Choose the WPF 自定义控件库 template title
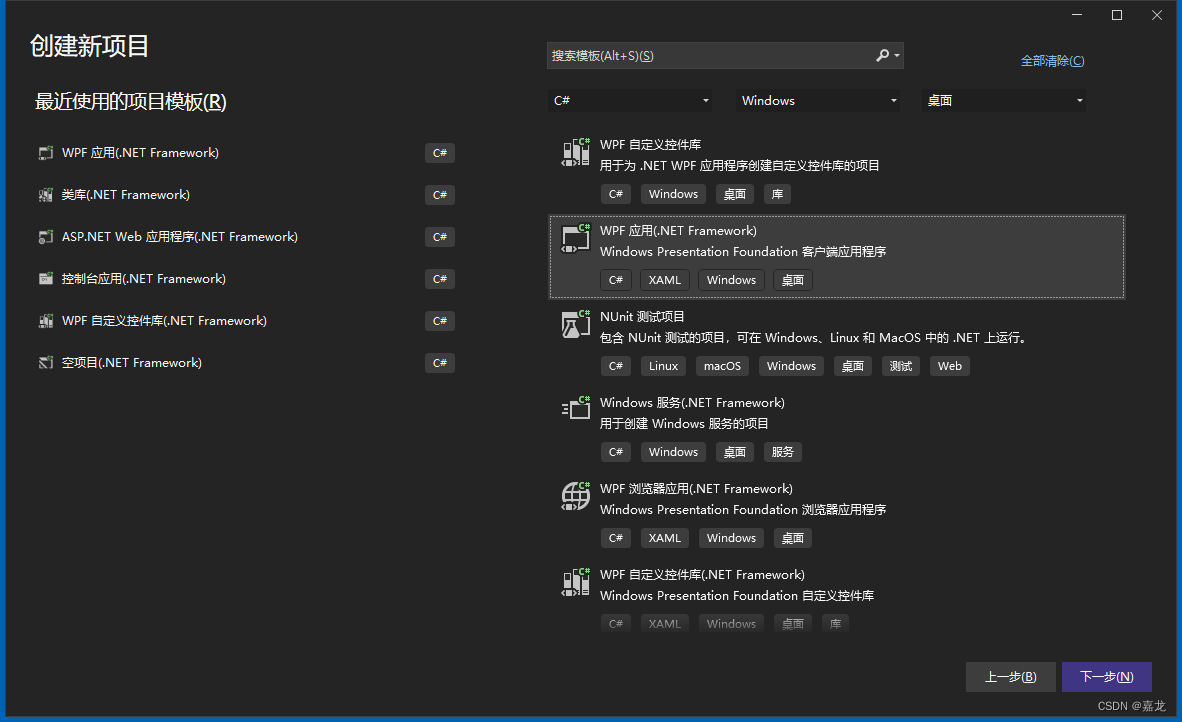1182x722 pixels. point(651,145)
